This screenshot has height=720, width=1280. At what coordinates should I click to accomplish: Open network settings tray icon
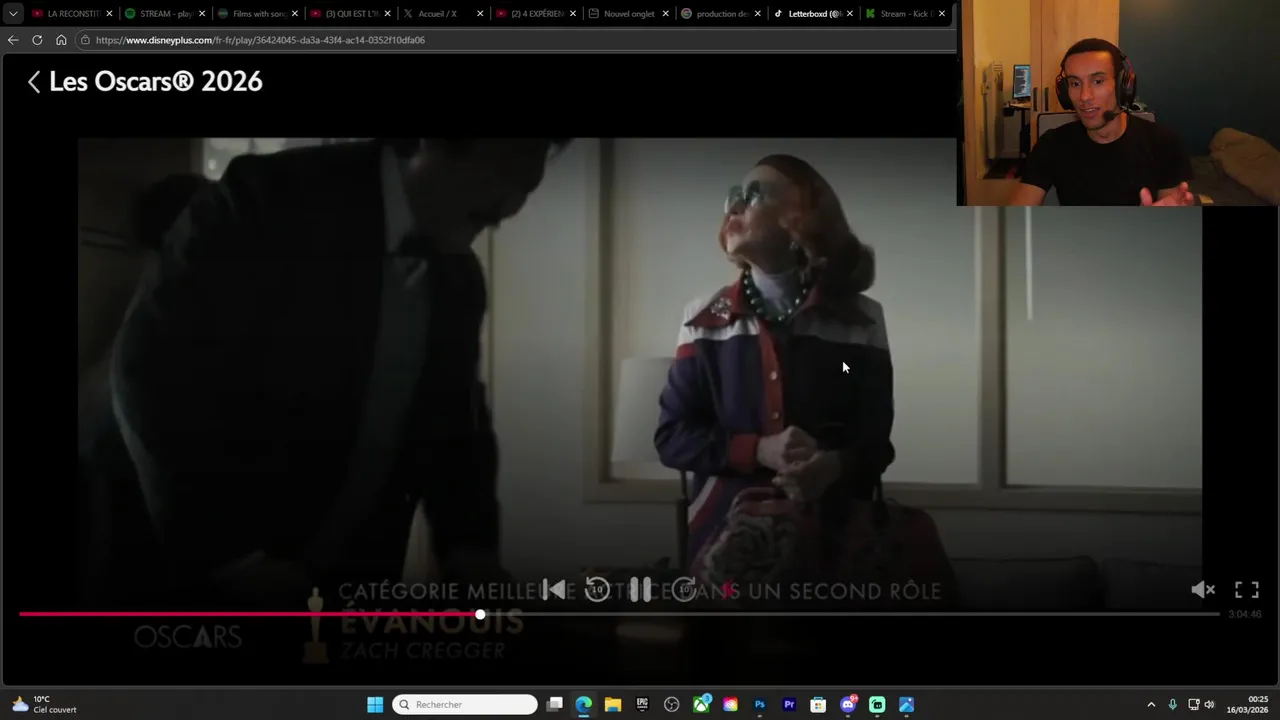click(1194, 704)
